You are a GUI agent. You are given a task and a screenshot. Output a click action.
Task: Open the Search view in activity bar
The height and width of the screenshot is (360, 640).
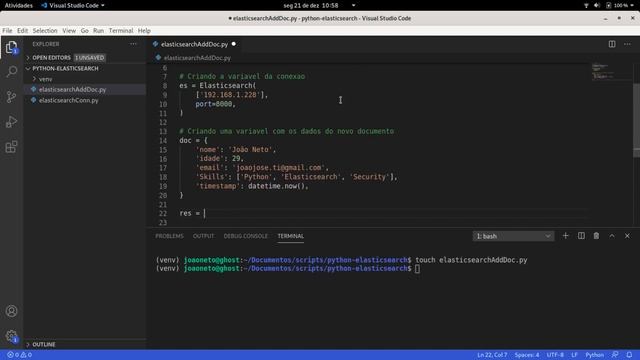[11, 72]
